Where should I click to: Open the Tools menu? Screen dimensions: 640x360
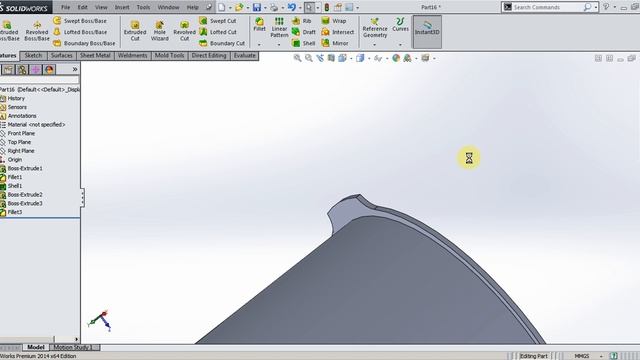coord(143,7)
